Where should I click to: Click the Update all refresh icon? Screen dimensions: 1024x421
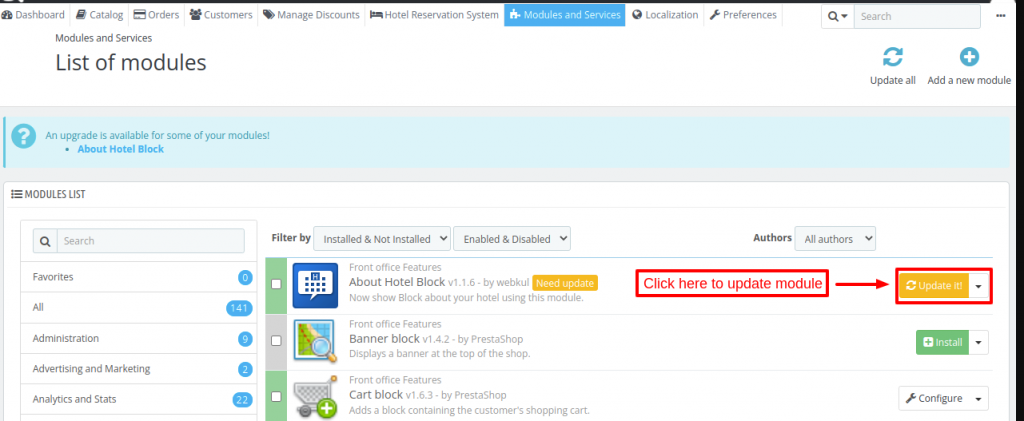pos(892,57)
